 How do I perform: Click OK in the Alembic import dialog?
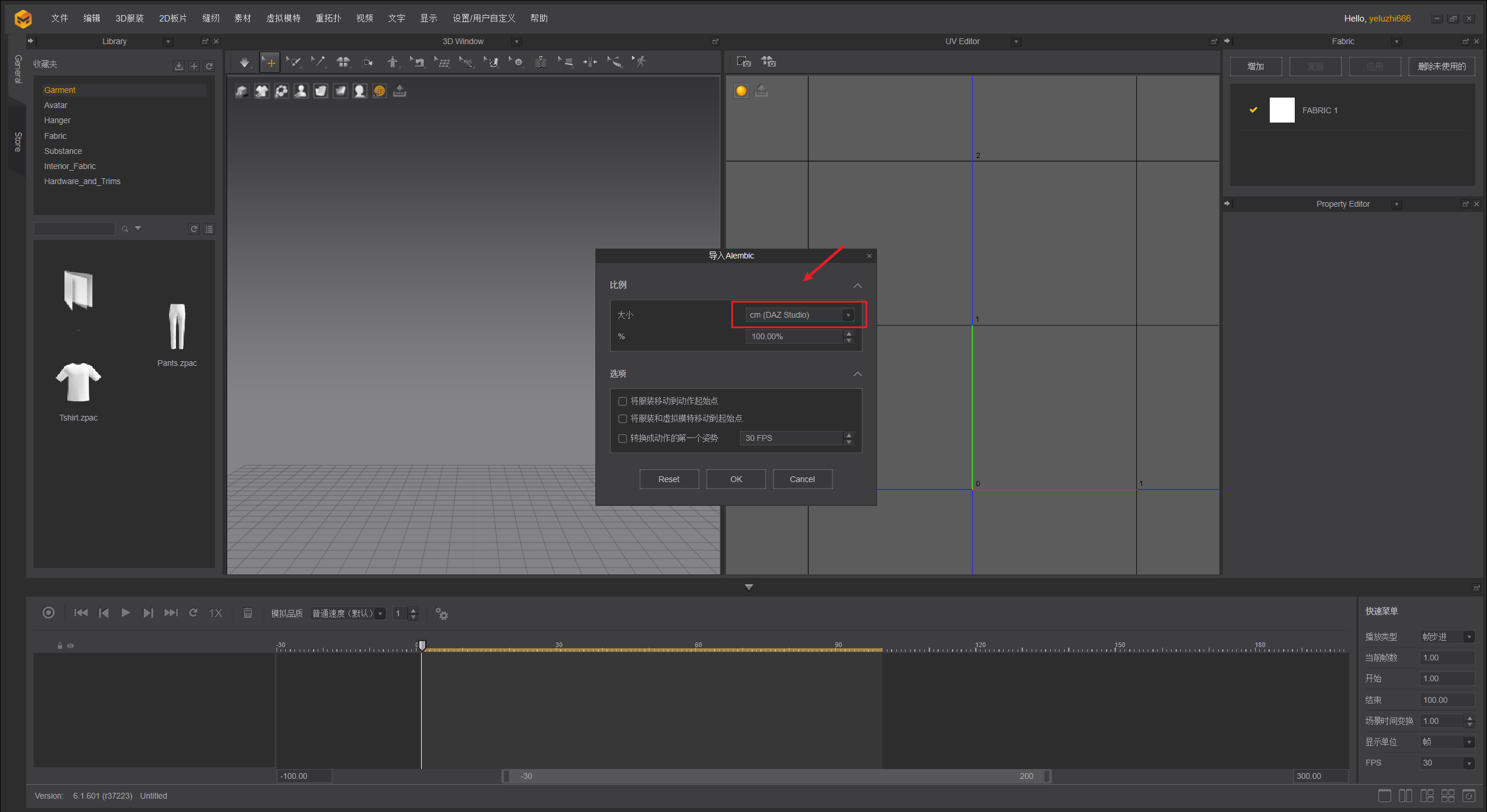(735, 479)
